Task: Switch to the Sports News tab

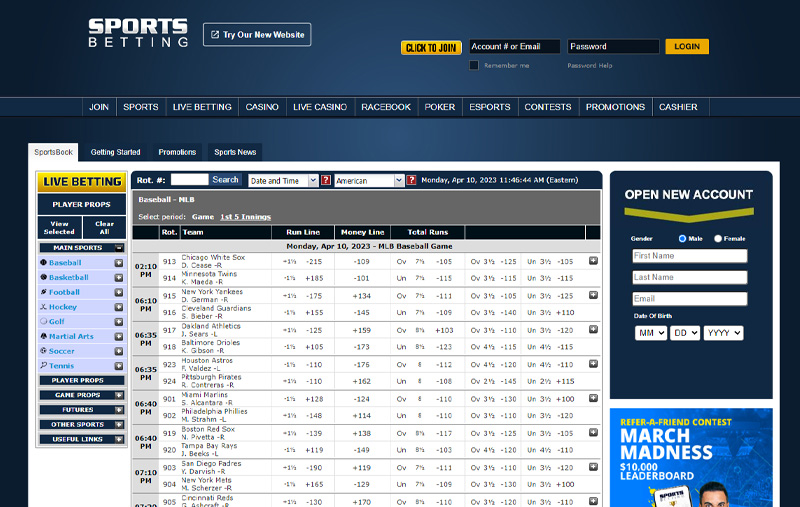Action: point(235,152)
